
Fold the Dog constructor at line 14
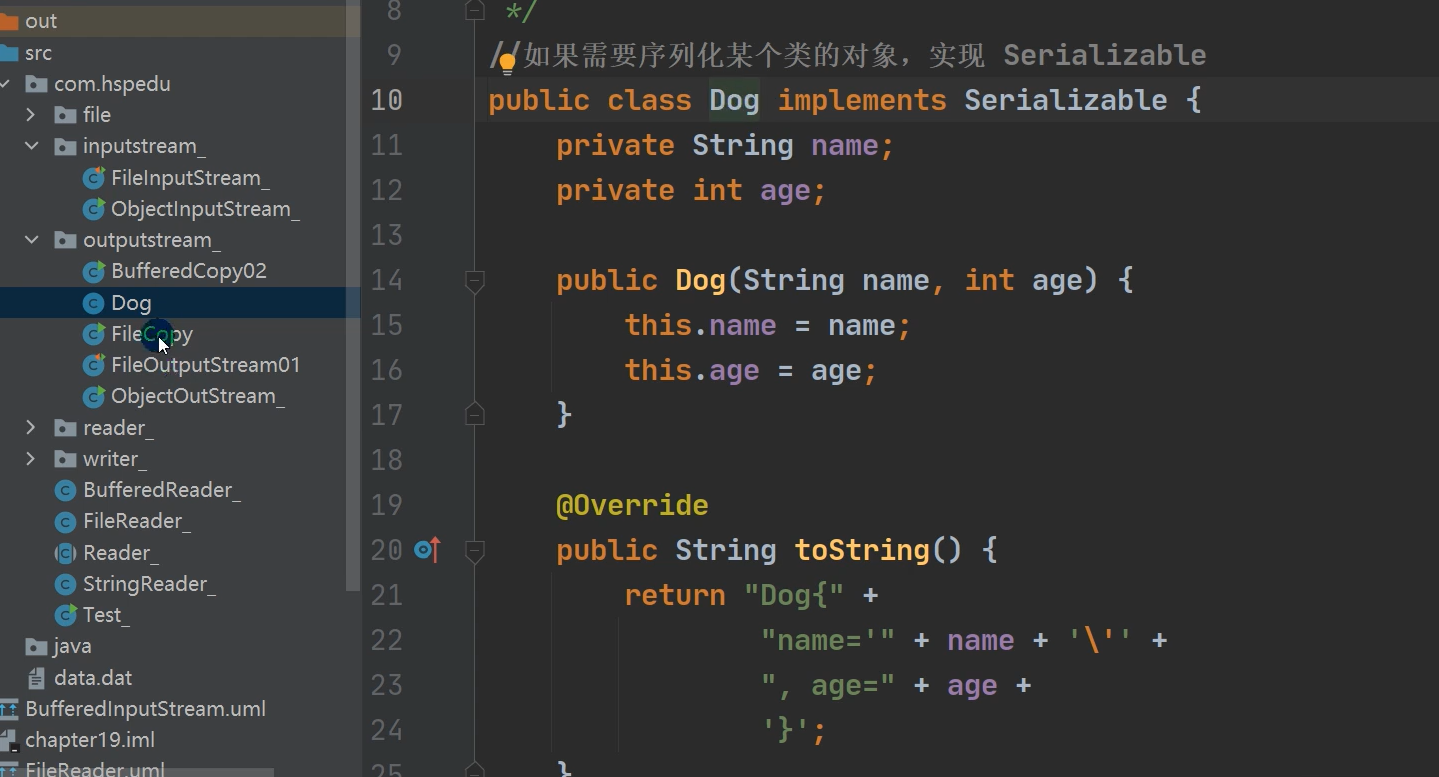pyautogui.click(x=475, y=281)
